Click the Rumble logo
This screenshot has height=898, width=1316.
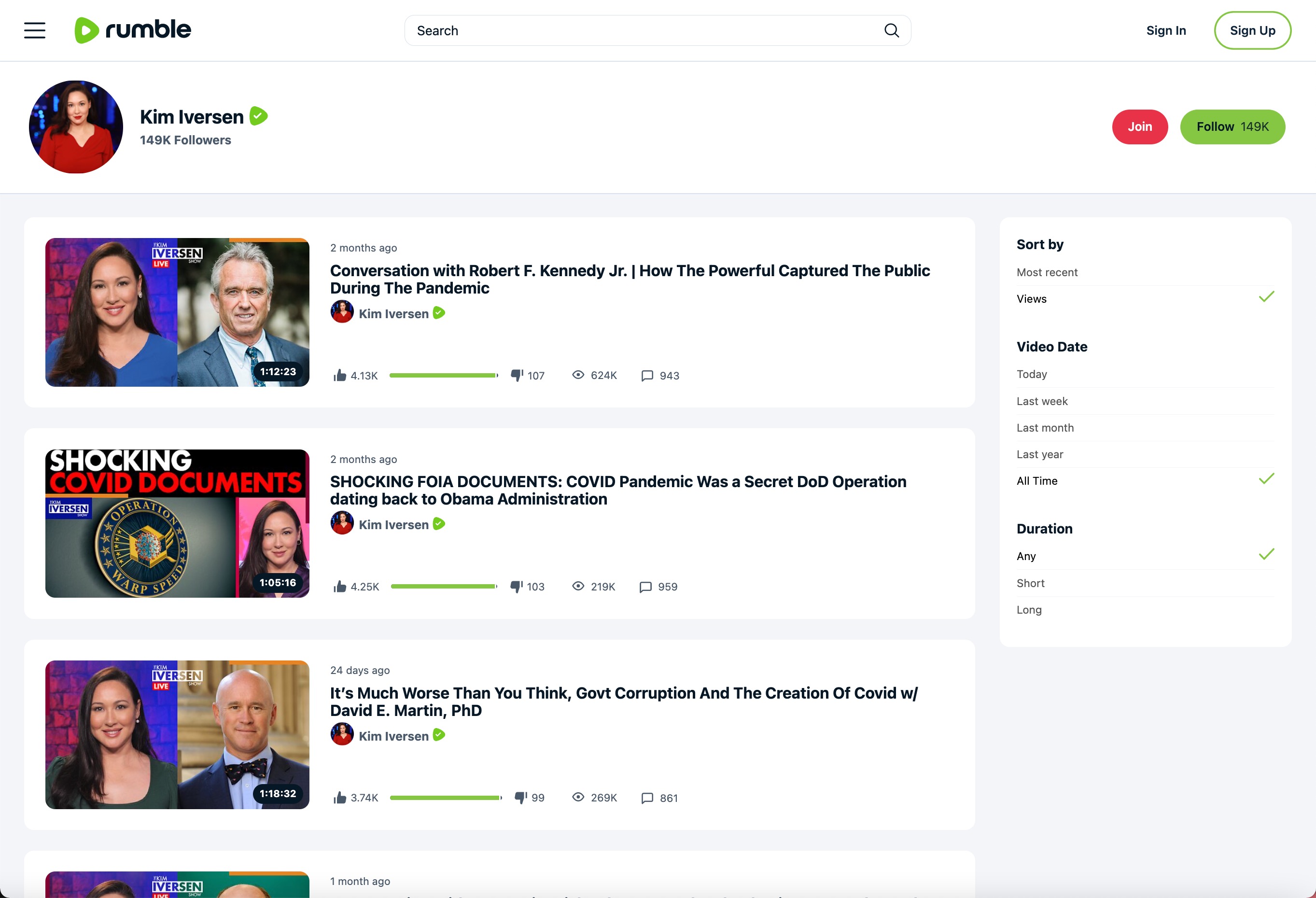pyautogui.click(x=133, y=30)
